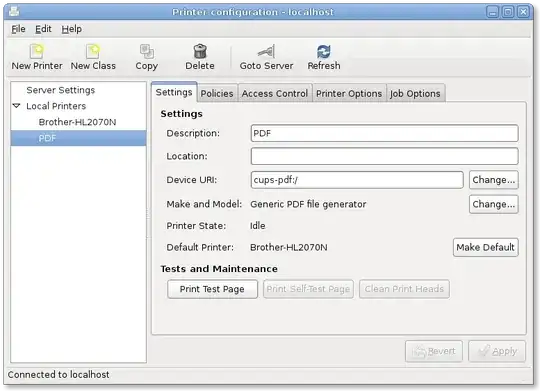Click the printer app icon in the title bar
Viewport: 540px width, 391px height.
14,12
